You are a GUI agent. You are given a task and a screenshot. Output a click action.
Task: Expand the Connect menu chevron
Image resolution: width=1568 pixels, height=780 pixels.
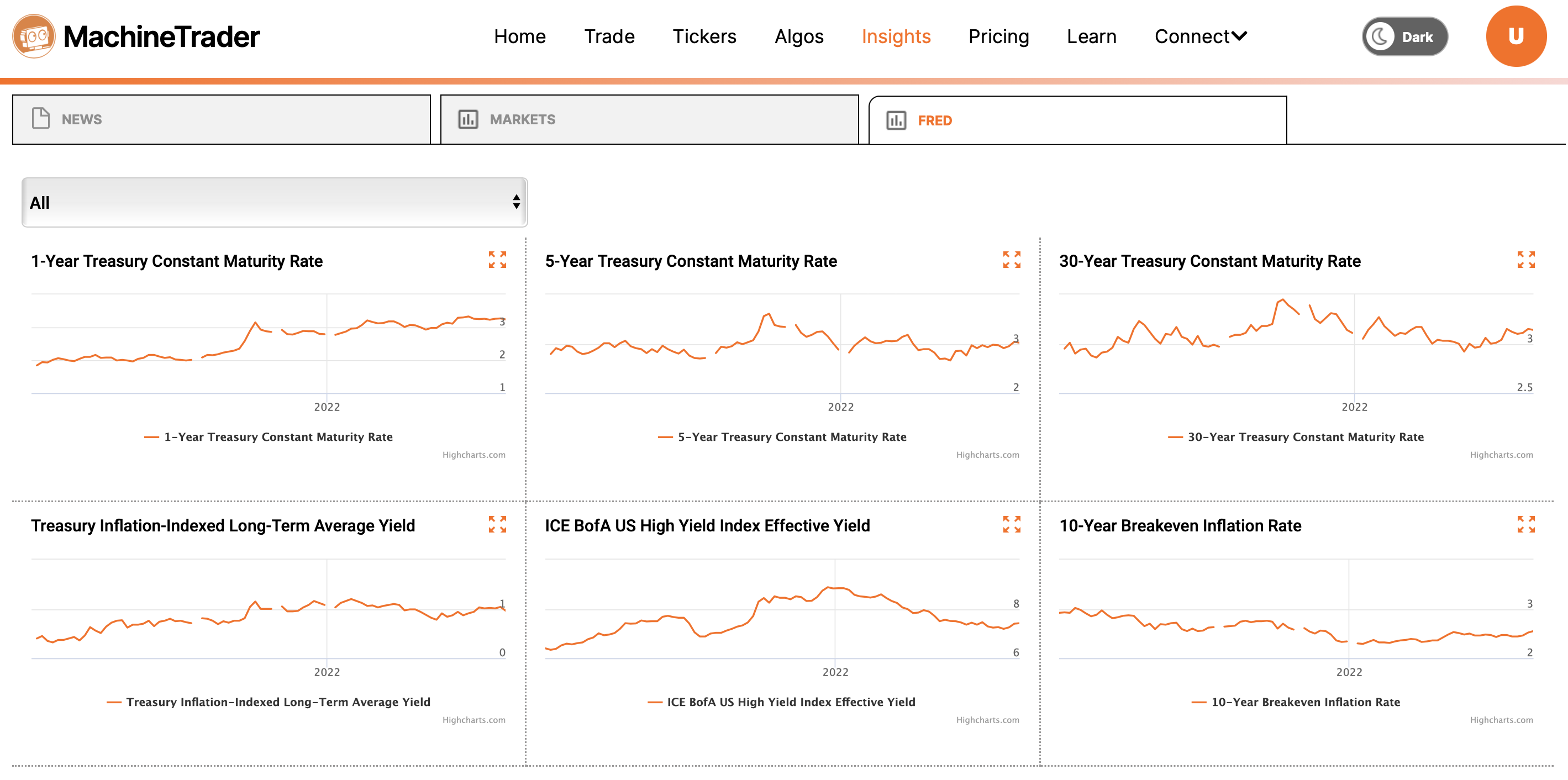click(1239, 36)
